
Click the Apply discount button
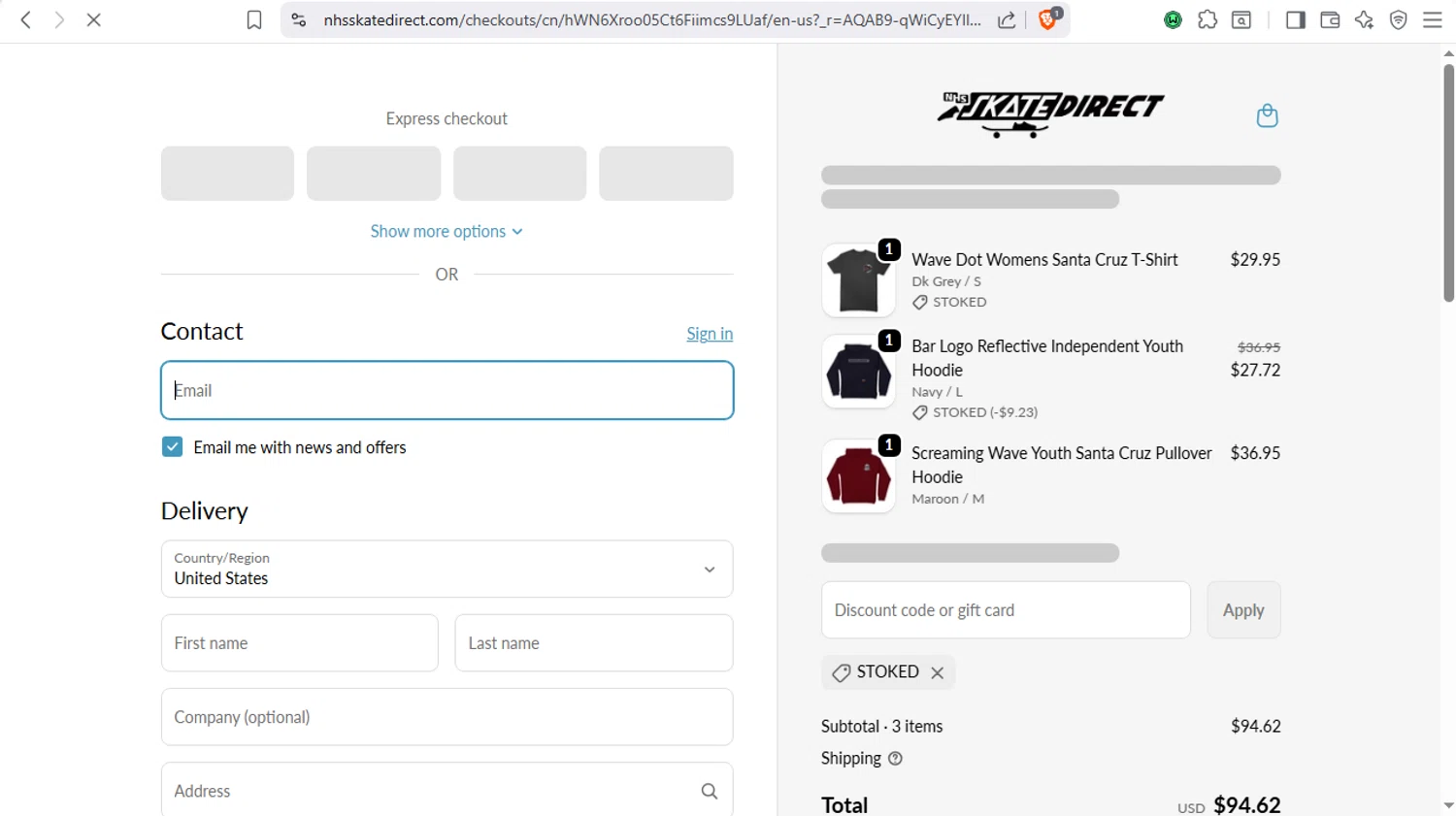pos(1243,610)
